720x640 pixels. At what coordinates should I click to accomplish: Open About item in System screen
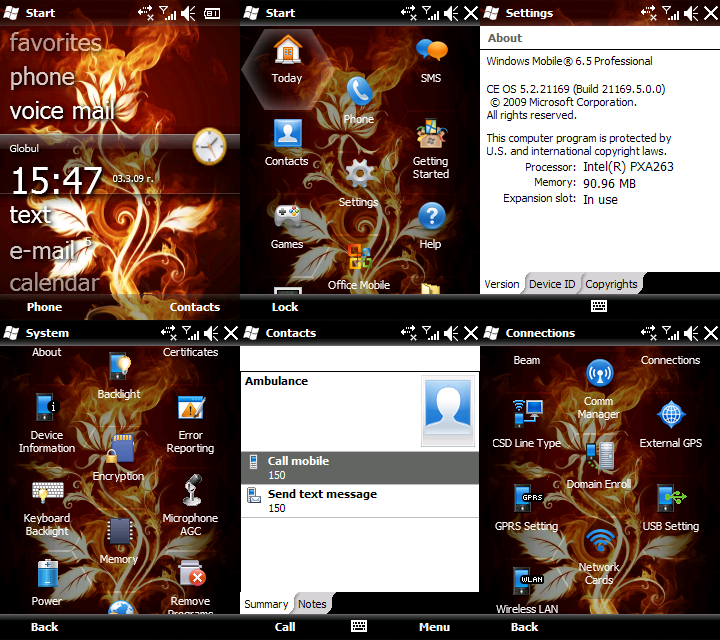(x=46, y=352)
